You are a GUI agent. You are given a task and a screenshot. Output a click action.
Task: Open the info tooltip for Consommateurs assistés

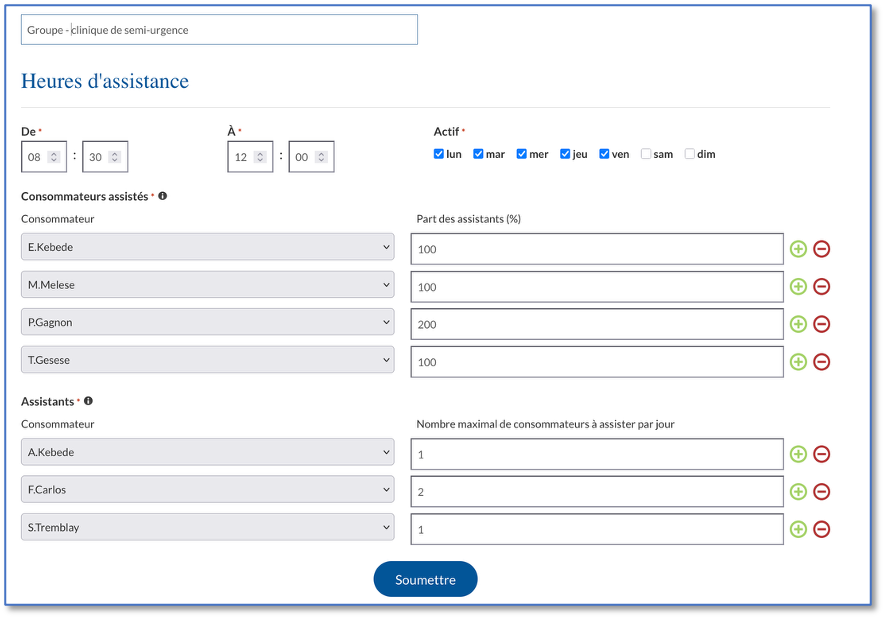click(163, 196)
